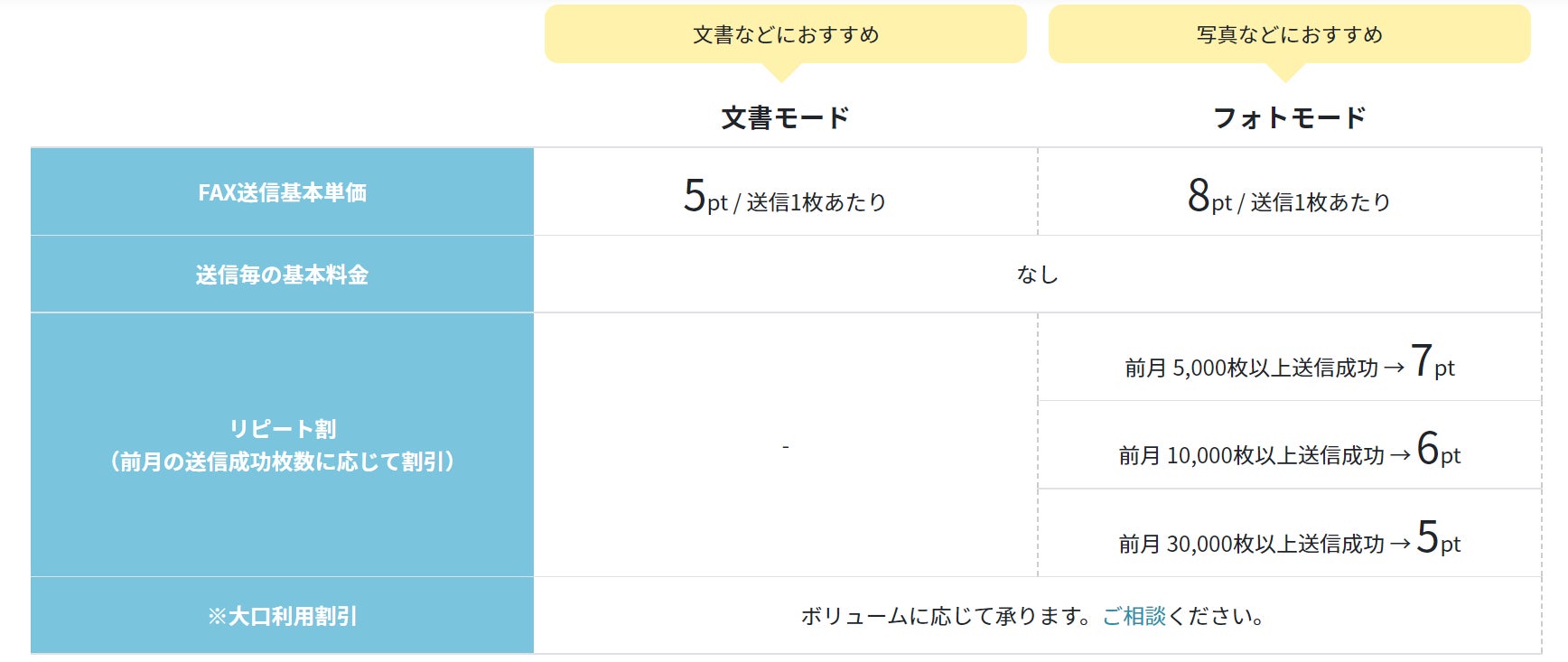Click the 前月 5,000枚以上送信成功 text
This screenshot has height=662, width=1568.
1251,368
